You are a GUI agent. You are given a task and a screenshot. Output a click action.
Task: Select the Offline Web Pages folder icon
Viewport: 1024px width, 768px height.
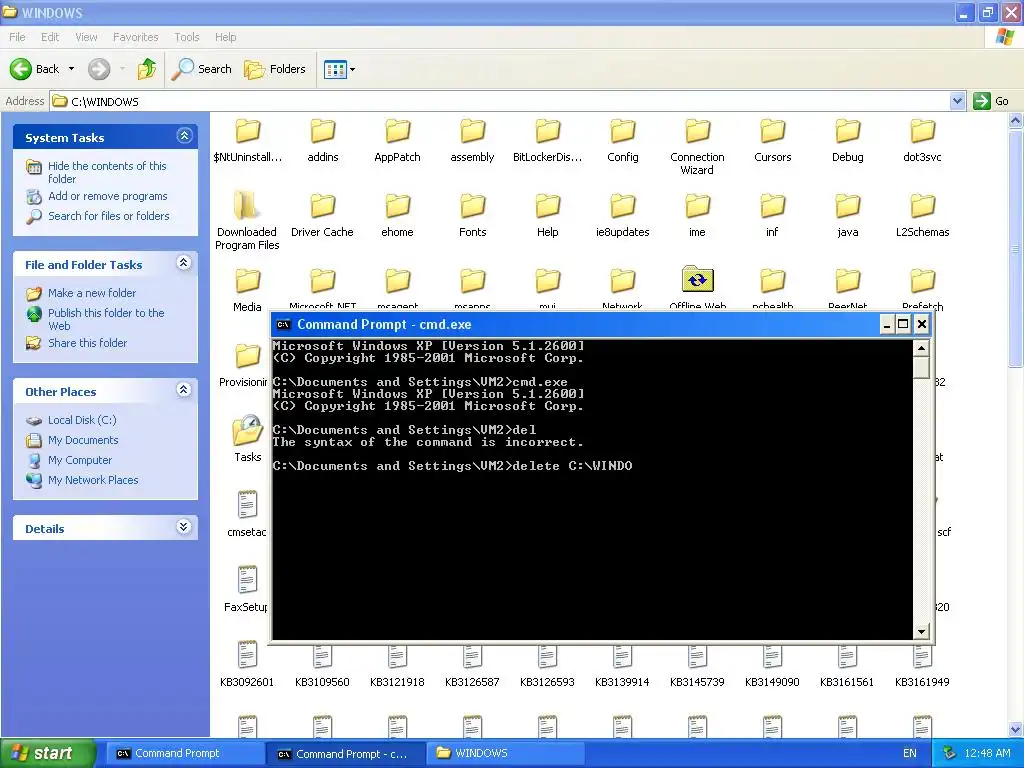[x=697, y=280]
